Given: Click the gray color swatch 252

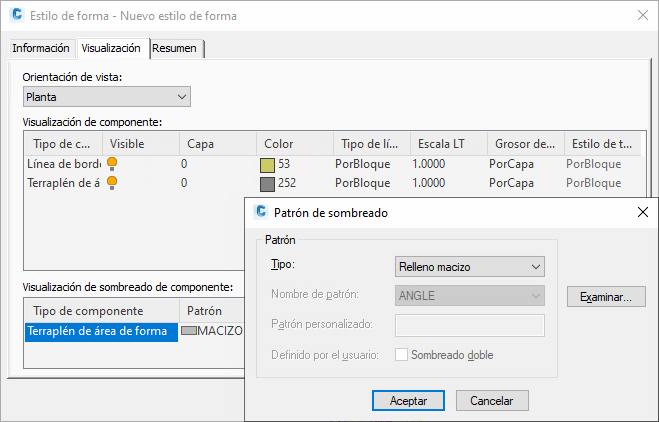Looking at the screenshot, I should point(267,184).
